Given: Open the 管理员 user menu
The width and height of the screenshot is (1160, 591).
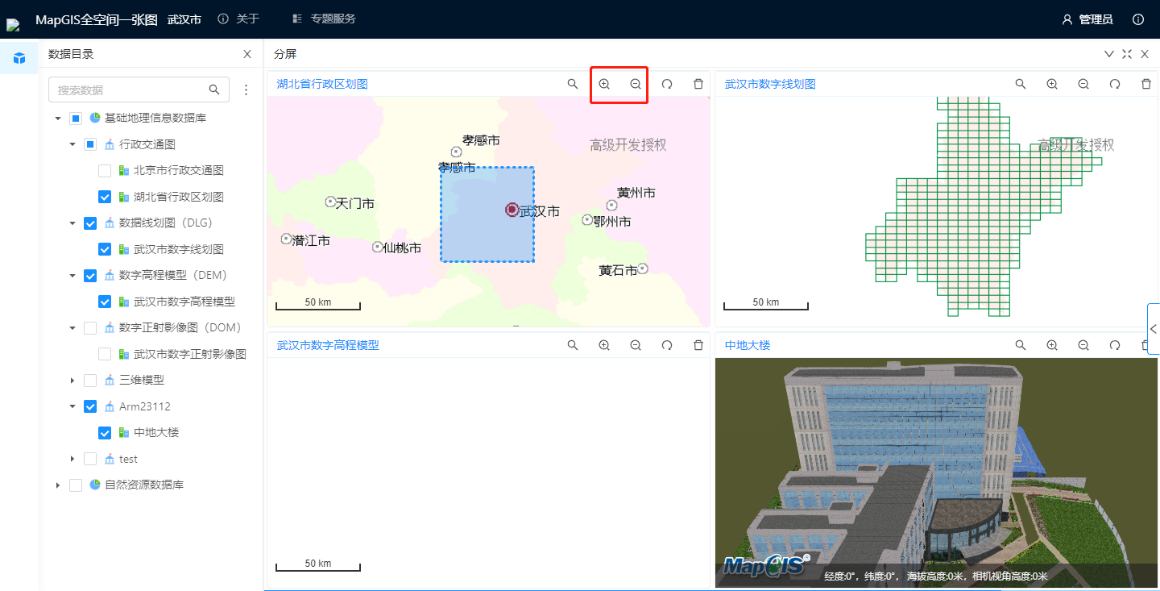Looking at the screenshot, I should click(1088, 20).
